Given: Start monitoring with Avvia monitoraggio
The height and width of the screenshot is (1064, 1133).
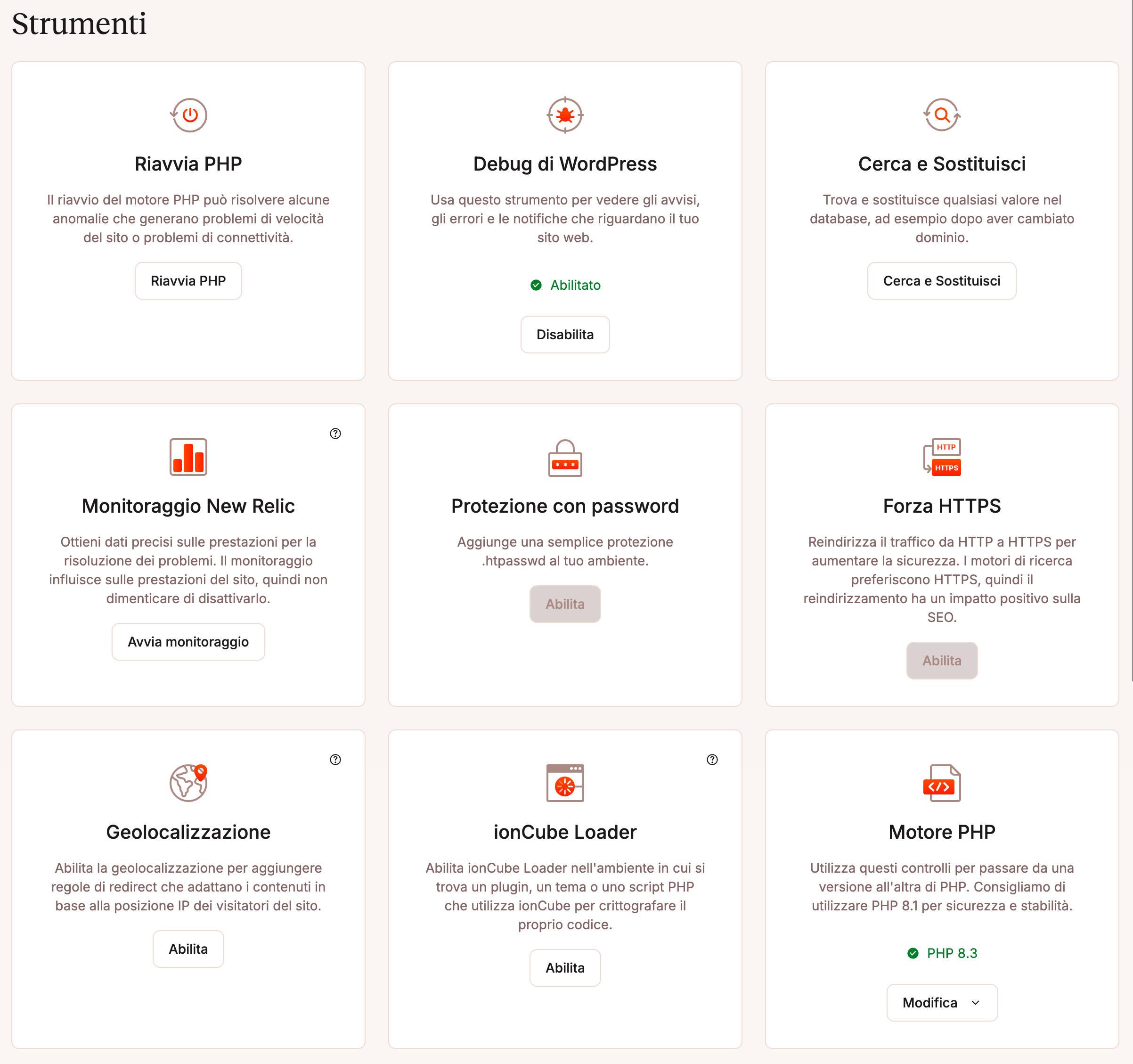Looking at the screenshot, I should [x=188, y=642].
